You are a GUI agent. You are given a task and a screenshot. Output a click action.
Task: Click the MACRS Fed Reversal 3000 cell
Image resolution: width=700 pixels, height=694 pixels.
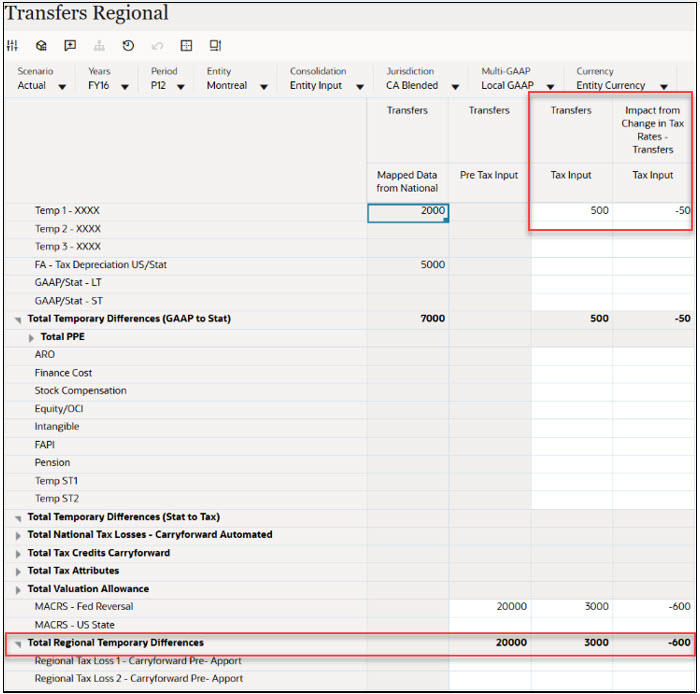[x=572, y=607]
